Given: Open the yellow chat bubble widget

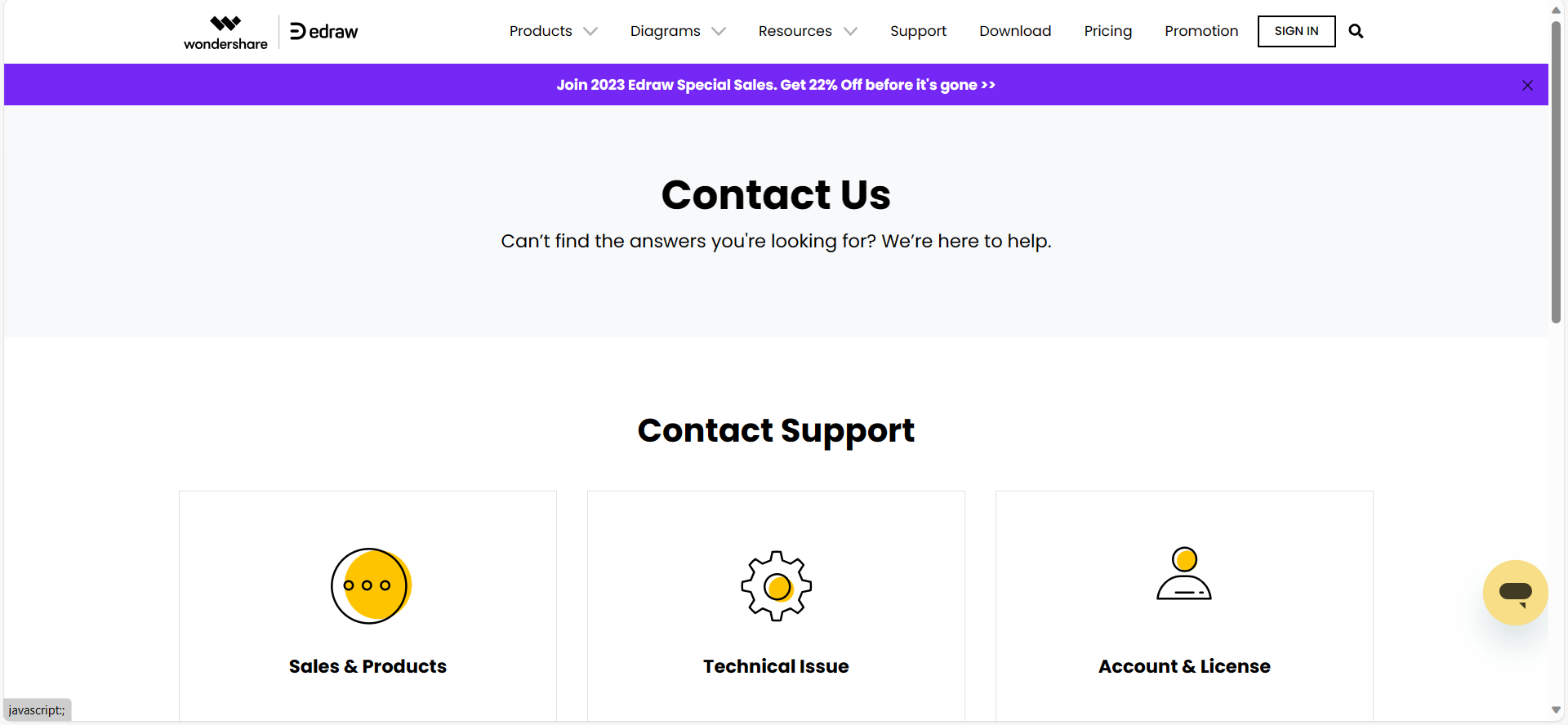Looking at the screenshot, I should pos(1515,593).
